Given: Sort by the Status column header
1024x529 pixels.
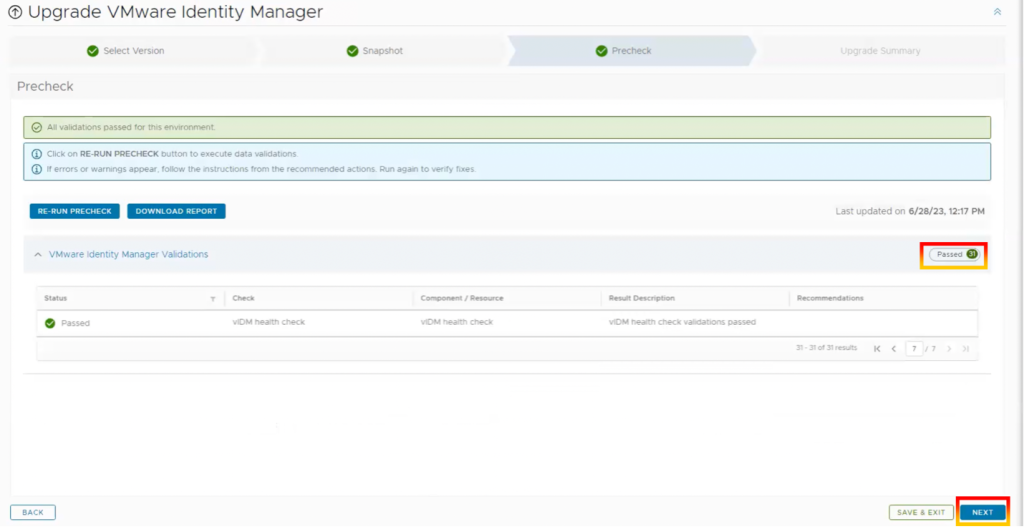Looking at the screenshot, I should coord(56,298).
